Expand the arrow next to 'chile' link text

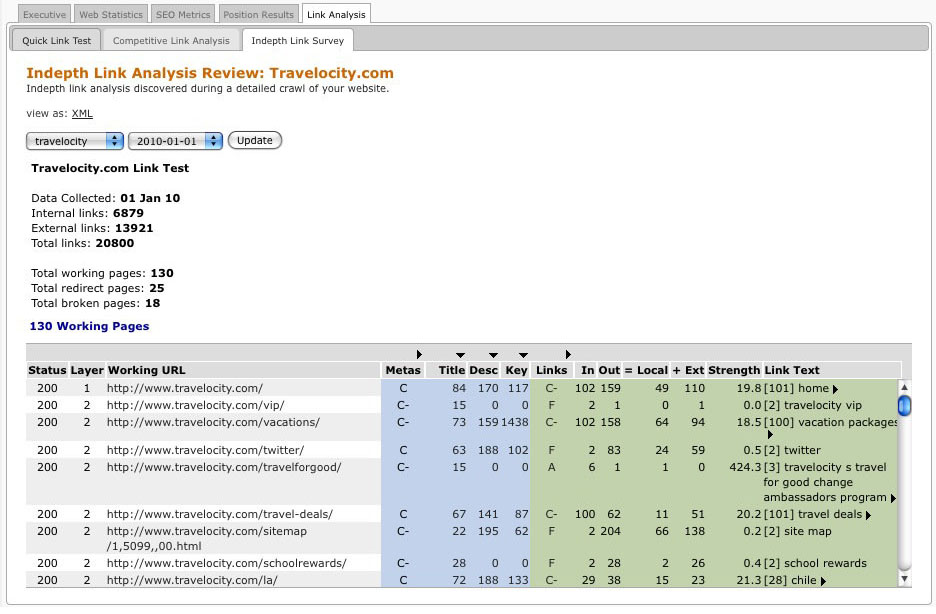click(823, 581)
